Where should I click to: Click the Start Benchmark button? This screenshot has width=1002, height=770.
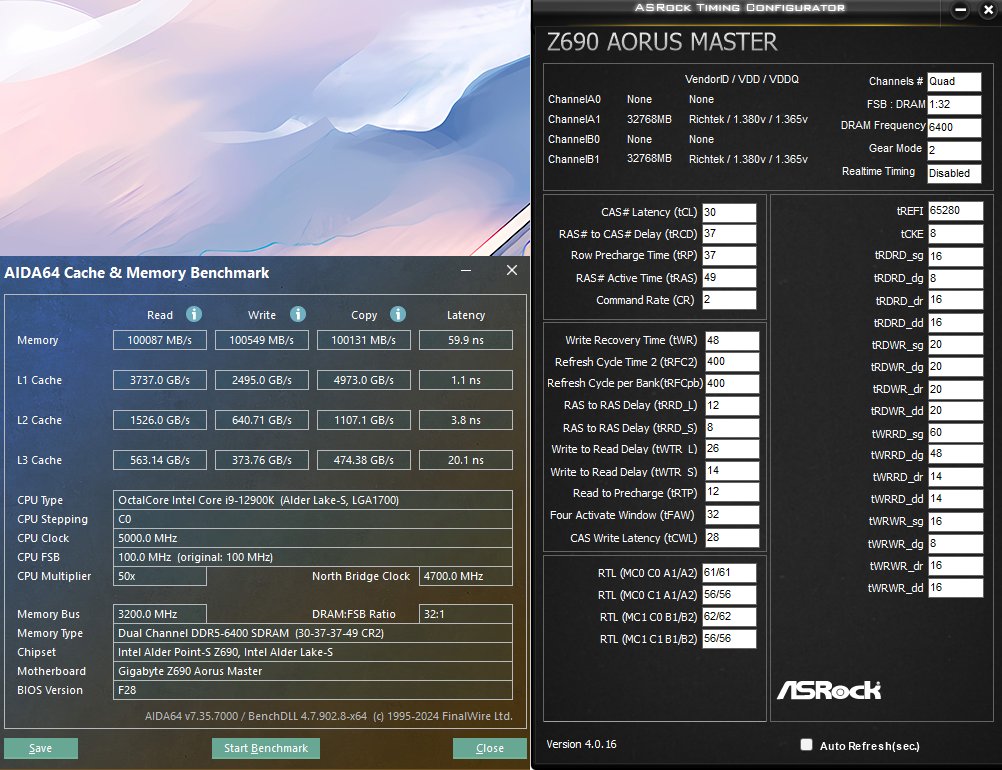(x=266, y=748)
